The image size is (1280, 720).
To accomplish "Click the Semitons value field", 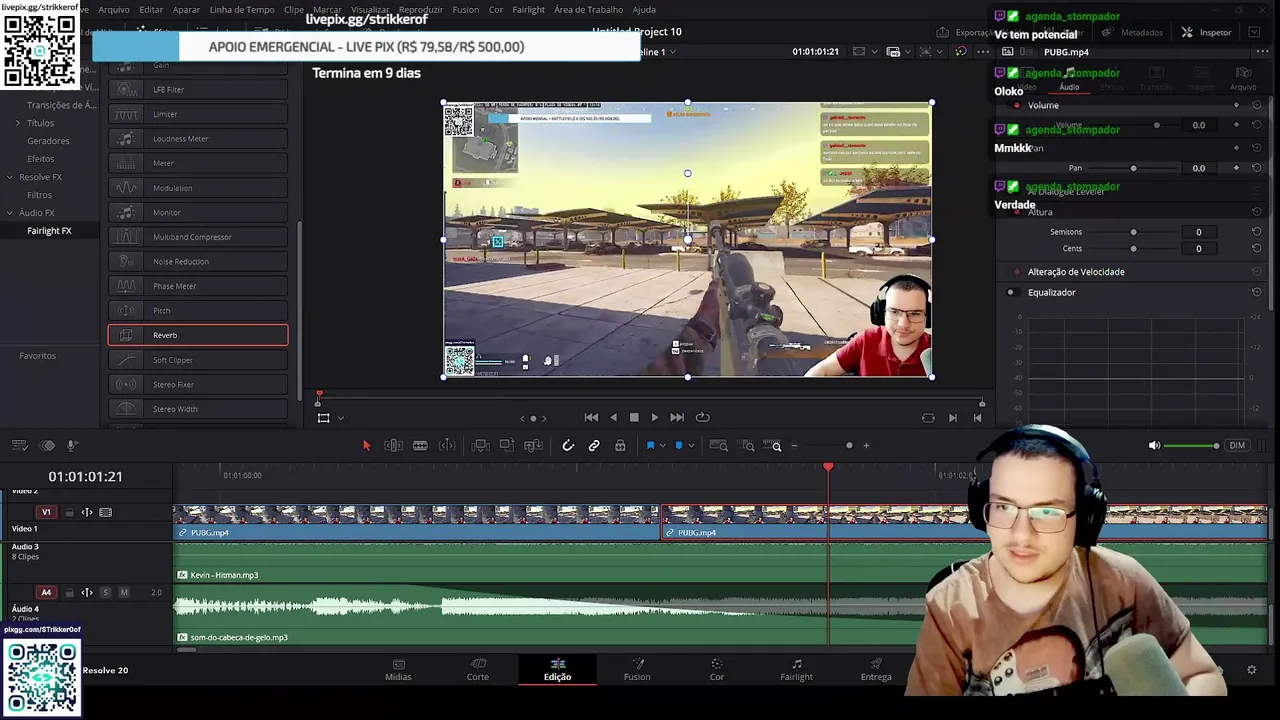I will click(1198, 232).
